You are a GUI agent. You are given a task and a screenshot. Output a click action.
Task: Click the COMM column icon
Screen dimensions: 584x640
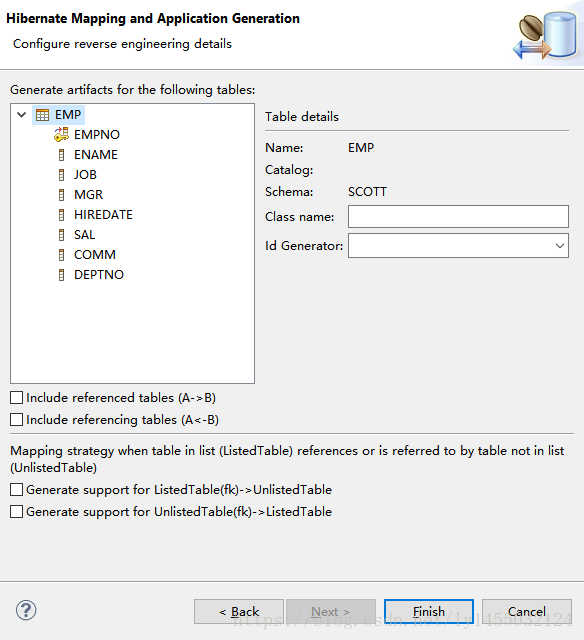coord(62,255)
